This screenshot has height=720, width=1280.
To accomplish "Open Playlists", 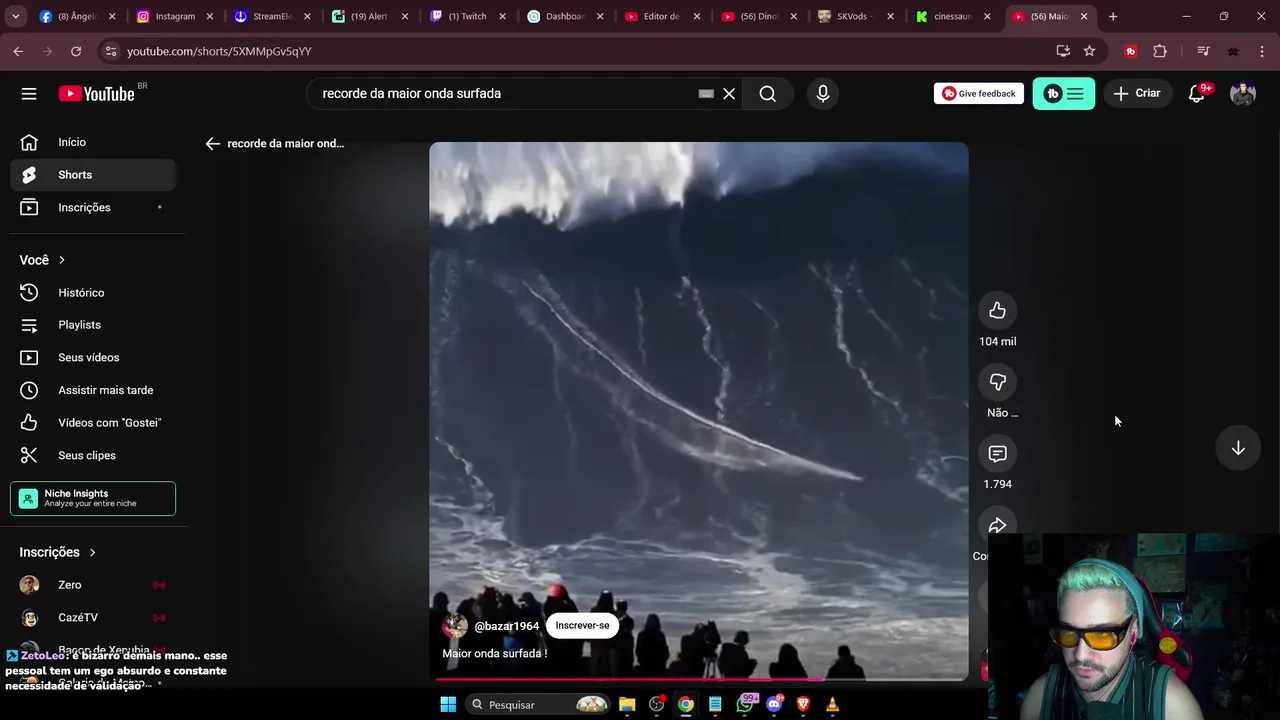I will tap(93, 325).
